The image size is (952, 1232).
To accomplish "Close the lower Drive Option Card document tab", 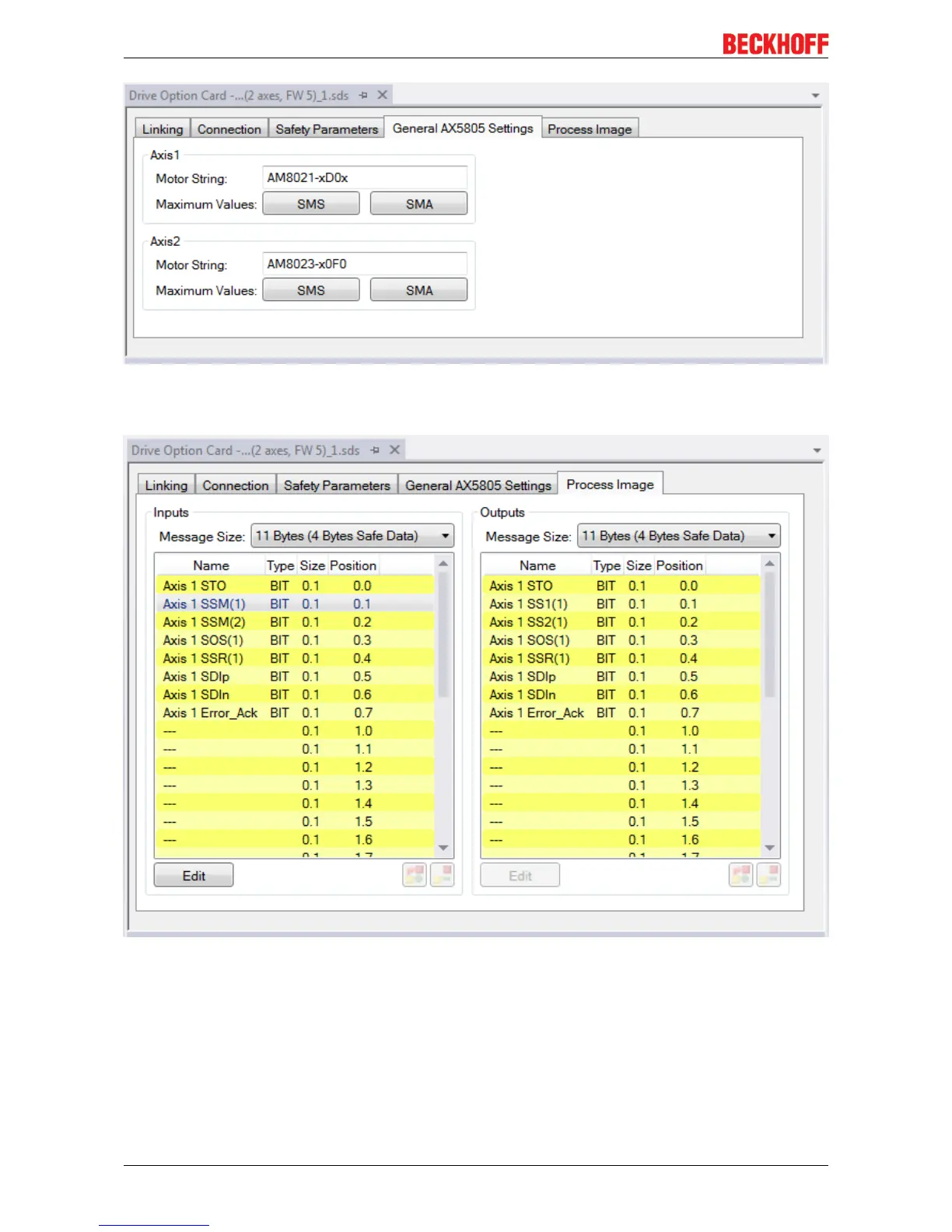I will tap(394, 450).
